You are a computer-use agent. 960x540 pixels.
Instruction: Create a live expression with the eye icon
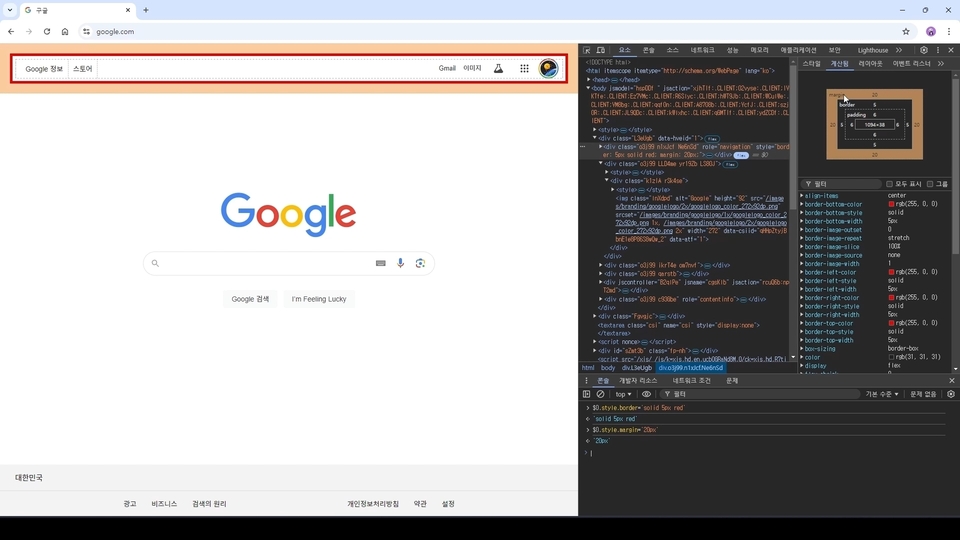646,394
